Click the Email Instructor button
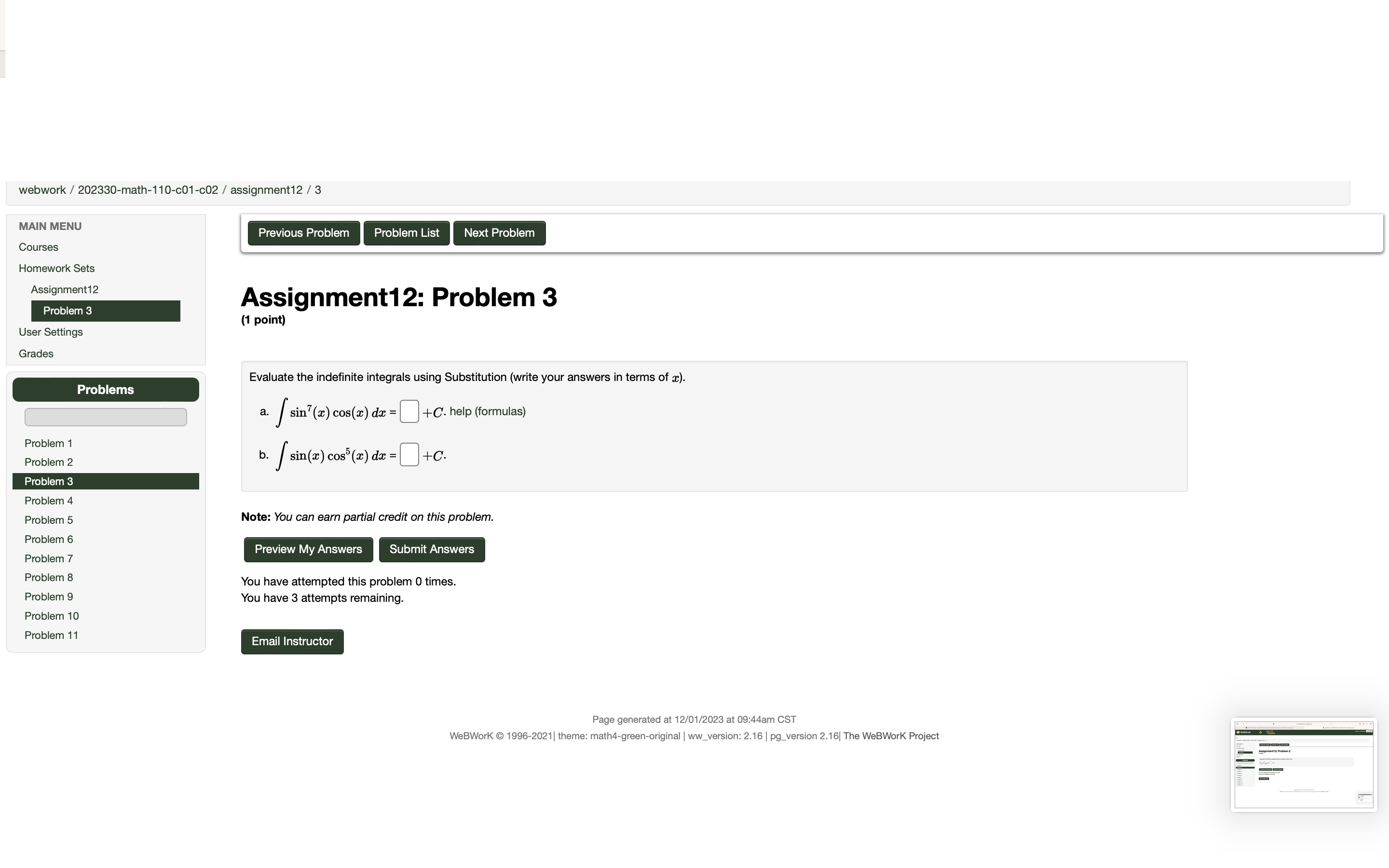The height and width of the screenshot is (868, 1389). coord(292,641)
